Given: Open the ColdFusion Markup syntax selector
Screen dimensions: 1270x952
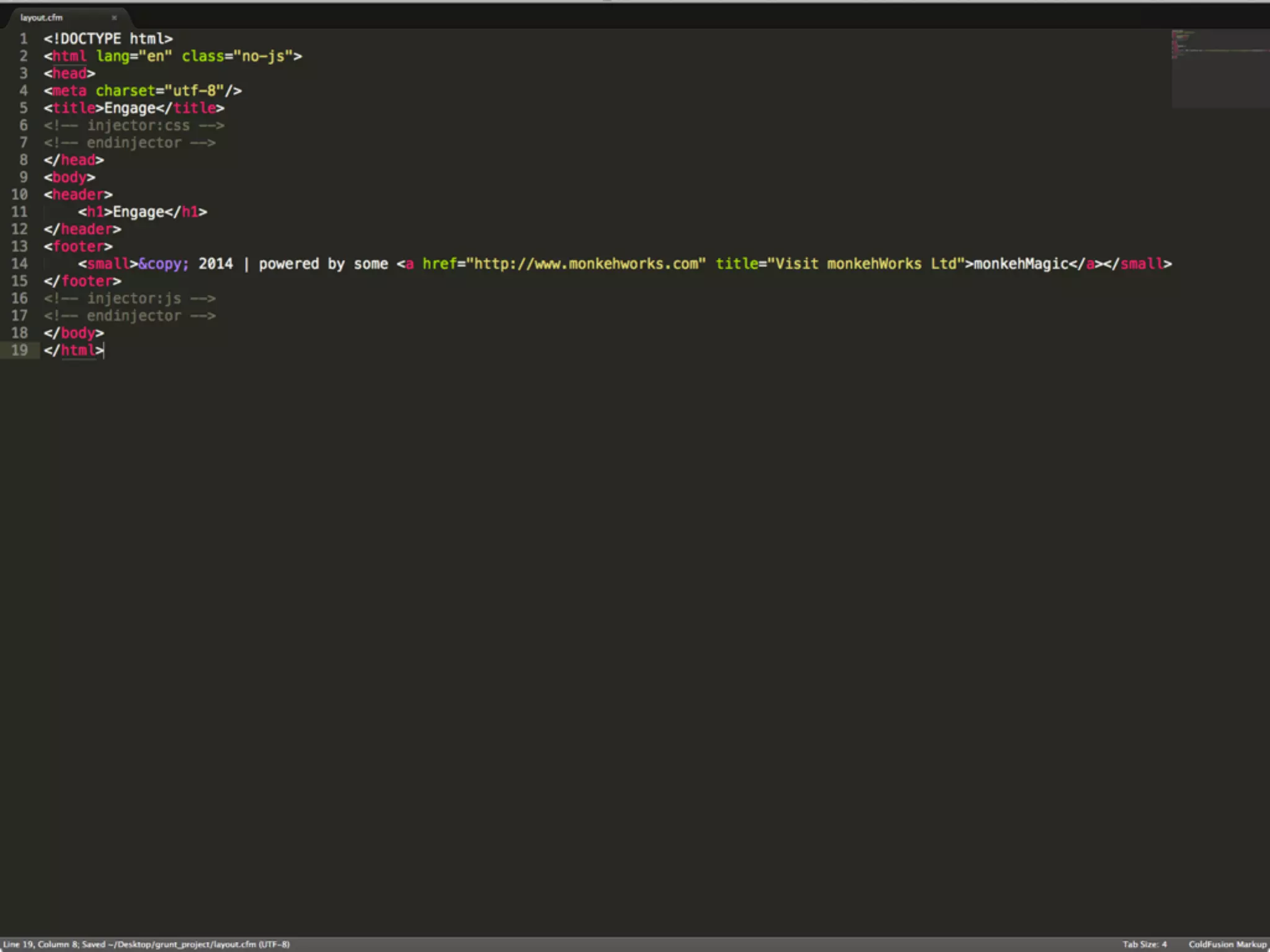Looking at the screenshot, I should point(1227,944).
